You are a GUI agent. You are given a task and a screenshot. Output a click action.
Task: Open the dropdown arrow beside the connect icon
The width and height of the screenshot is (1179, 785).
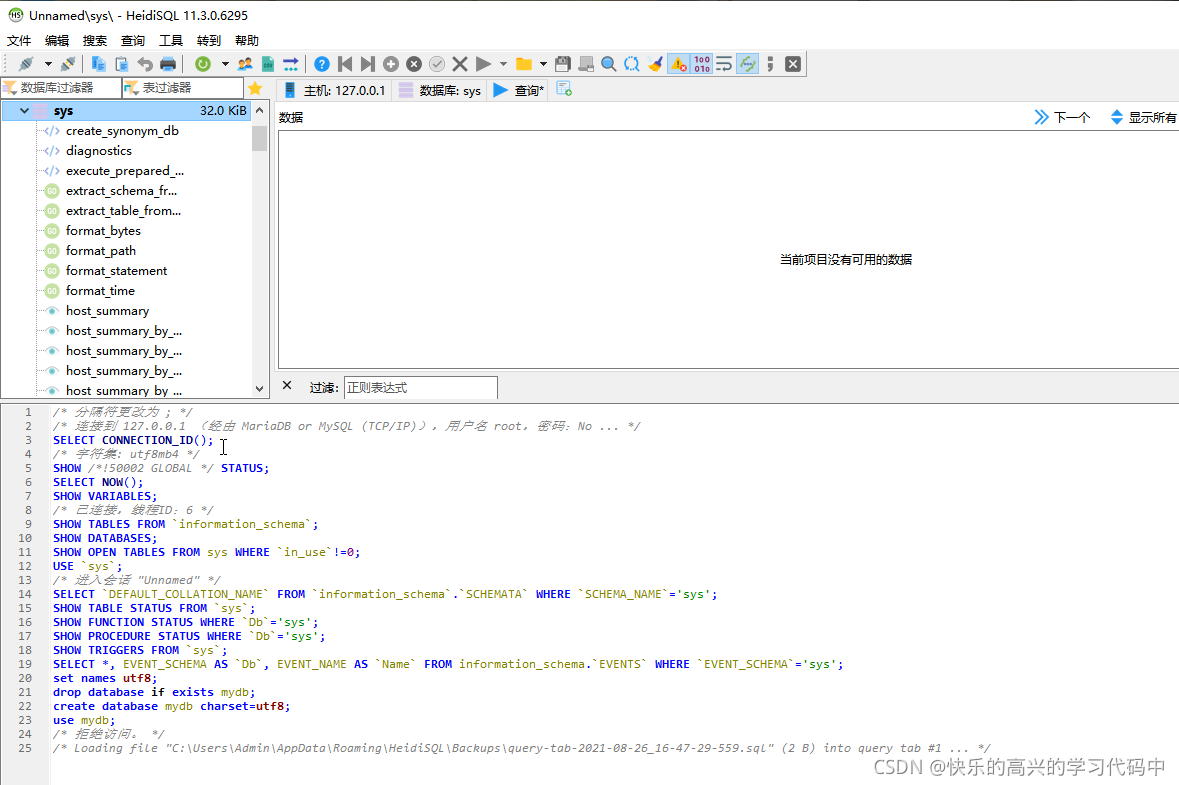click(x=48, y=64)
